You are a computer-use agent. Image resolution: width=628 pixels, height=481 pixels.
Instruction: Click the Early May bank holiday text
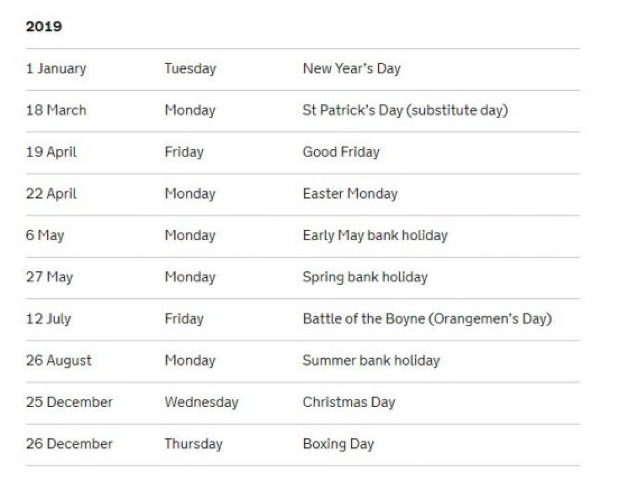(375, 235)
